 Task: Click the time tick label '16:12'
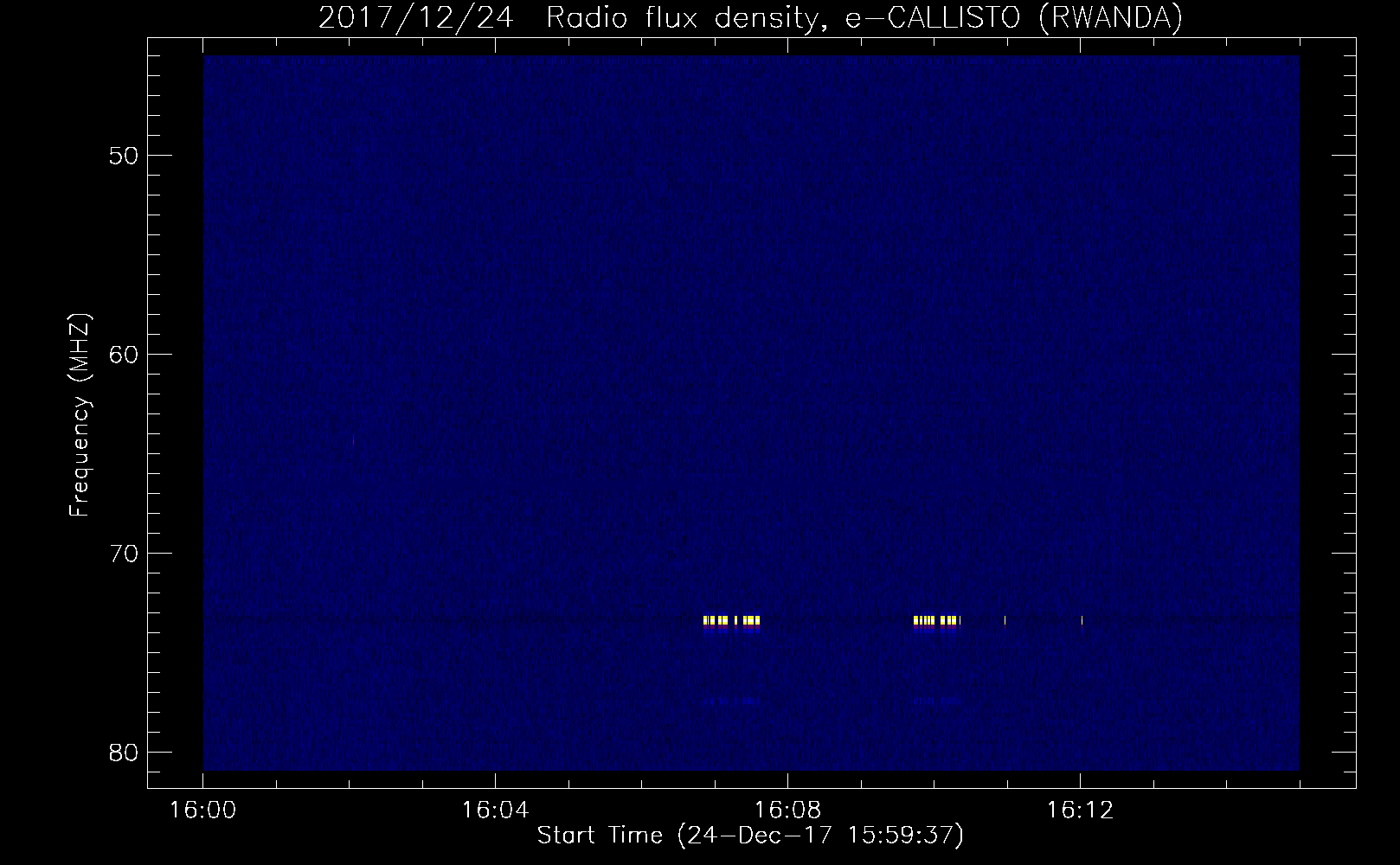tap(1080, 811)
